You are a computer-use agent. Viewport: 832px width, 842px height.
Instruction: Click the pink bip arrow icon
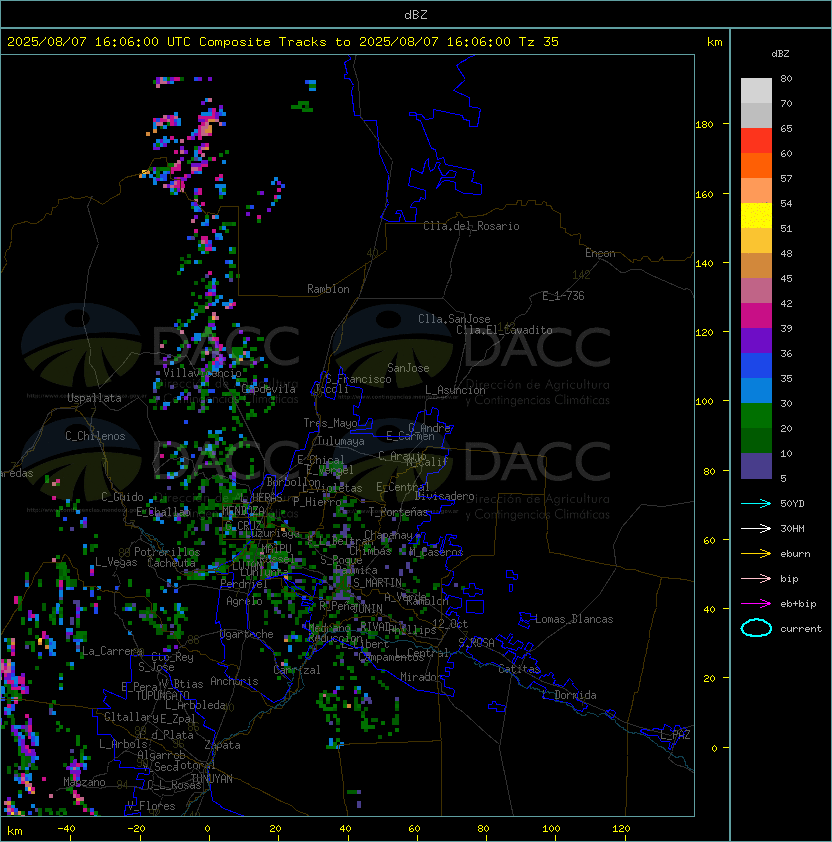756,578
